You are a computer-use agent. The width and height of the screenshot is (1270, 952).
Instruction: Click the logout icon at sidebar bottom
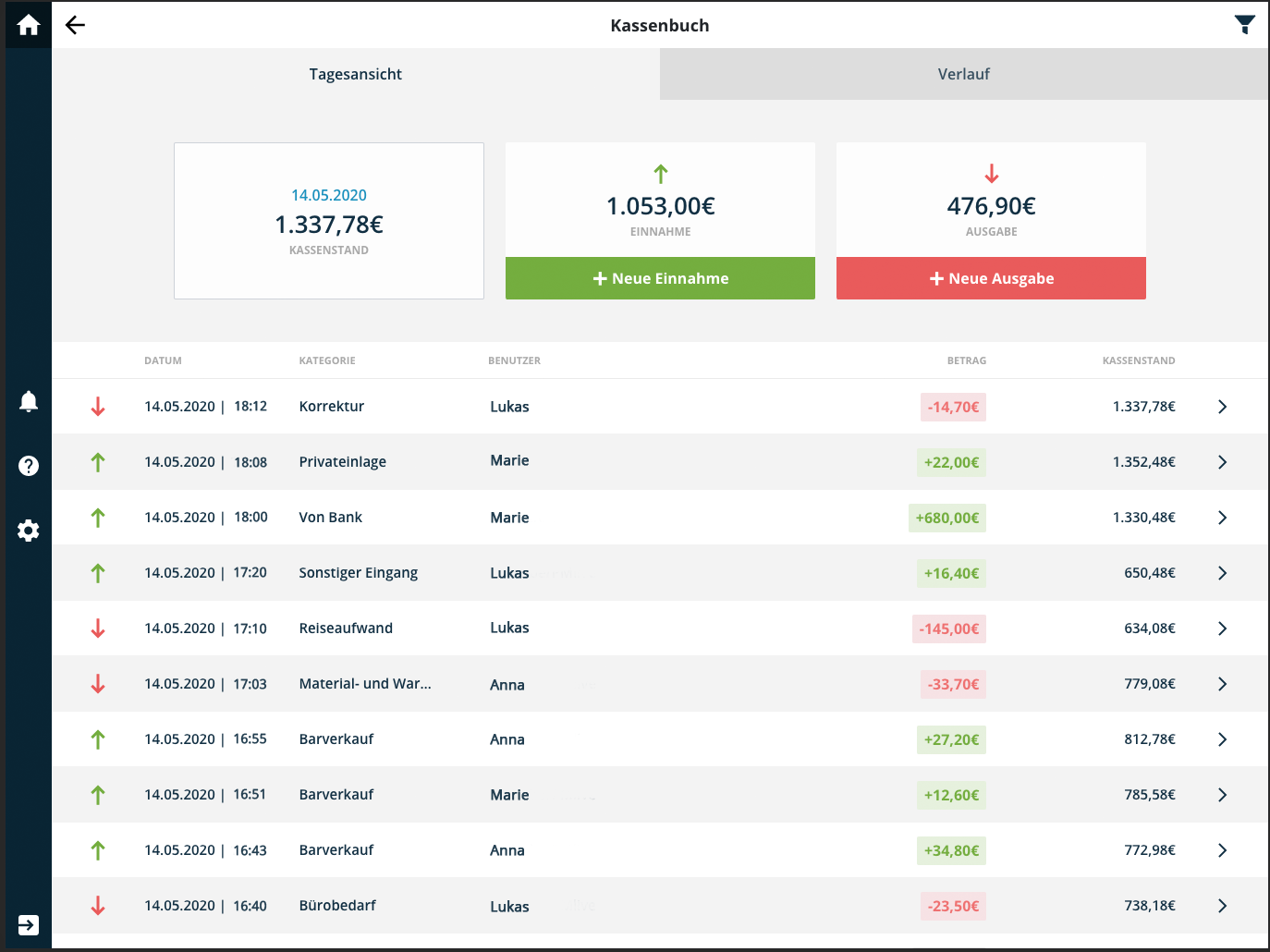(x=29, y=925)
